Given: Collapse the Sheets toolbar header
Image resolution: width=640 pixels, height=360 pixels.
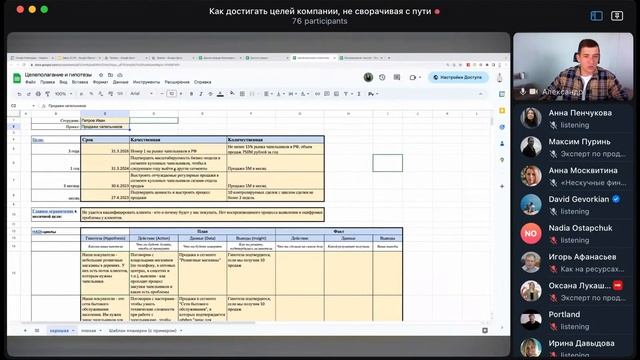Looking at the screenshot, I should [x=480, y=94].
